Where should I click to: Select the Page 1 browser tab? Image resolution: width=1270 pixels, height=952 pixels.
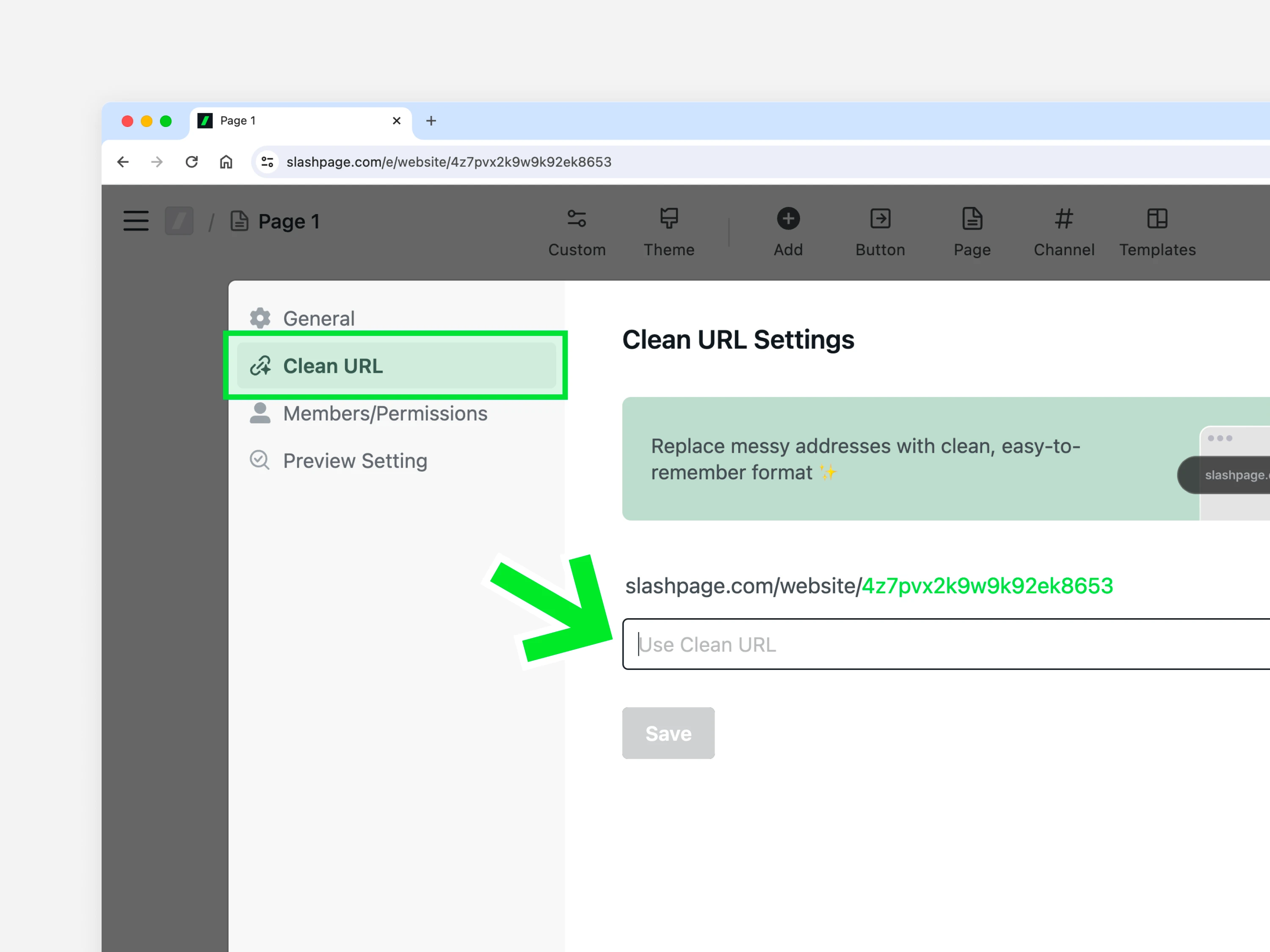301,121
